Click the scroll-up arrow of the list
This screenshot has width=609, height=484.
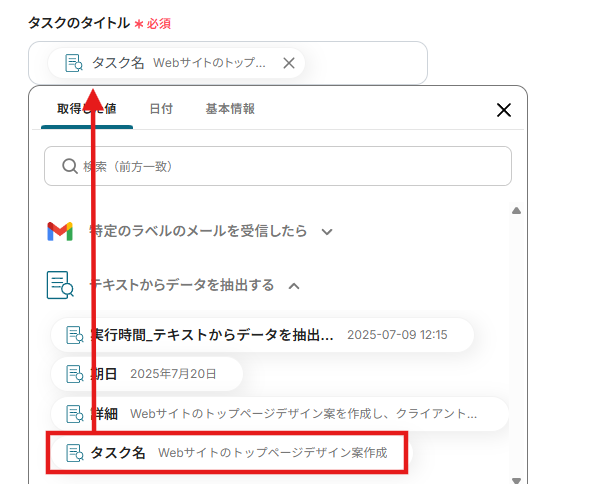(x=516, y=211)
